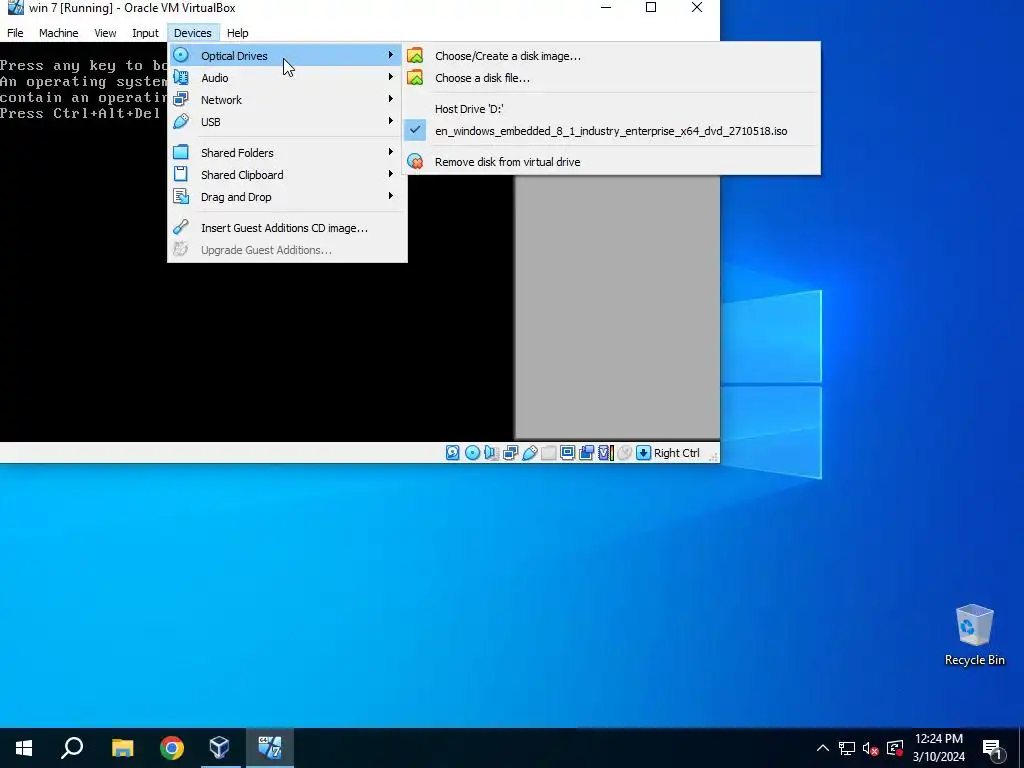Click the mouse integration status icon
1024x768 pixels.
click(x=624, y=453)
